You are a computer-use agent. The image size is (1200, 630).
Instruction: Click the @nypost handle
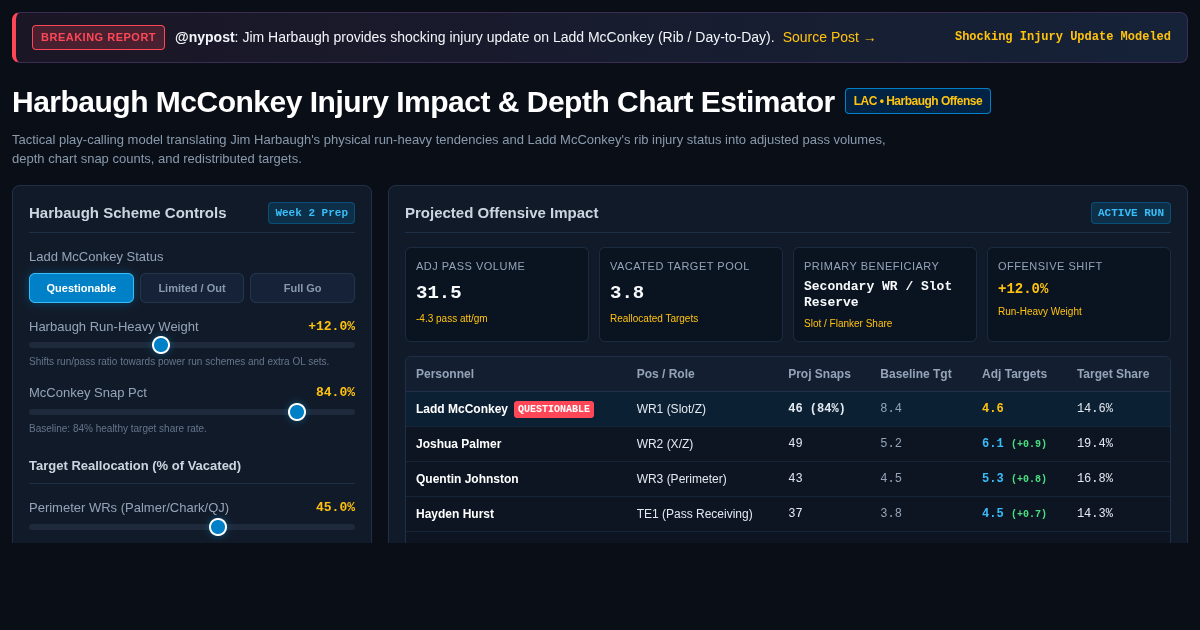coord(204,37)
